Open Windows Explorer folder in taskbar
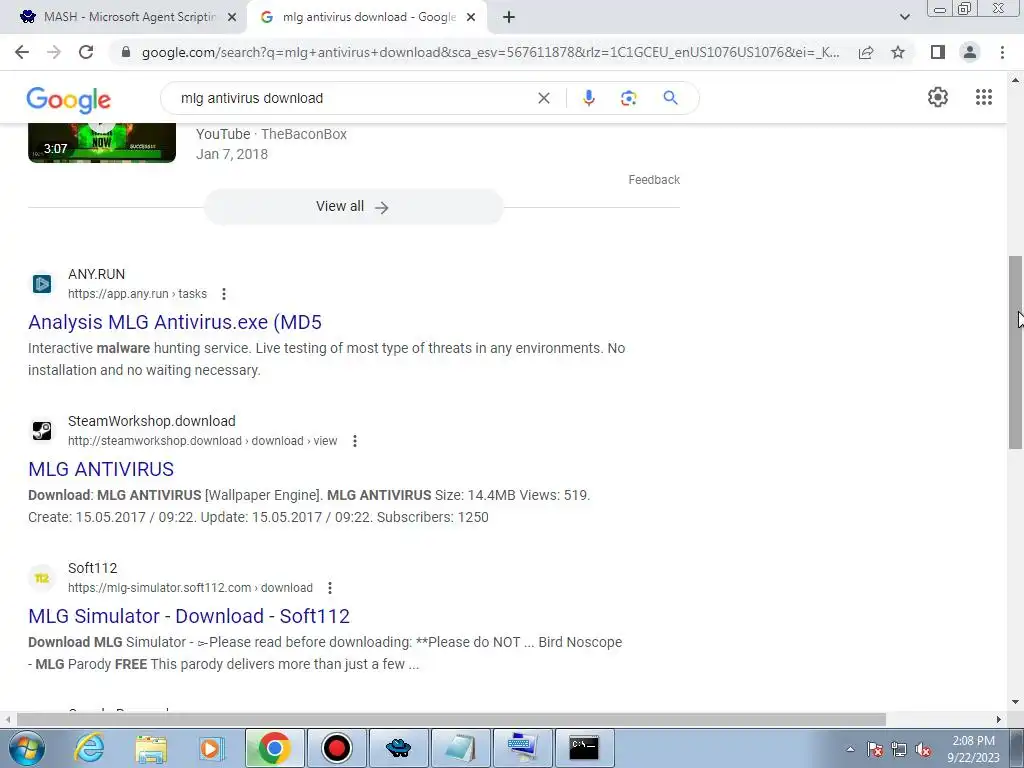This screenshot has width=1024, height=768. (x=151, y=748)
